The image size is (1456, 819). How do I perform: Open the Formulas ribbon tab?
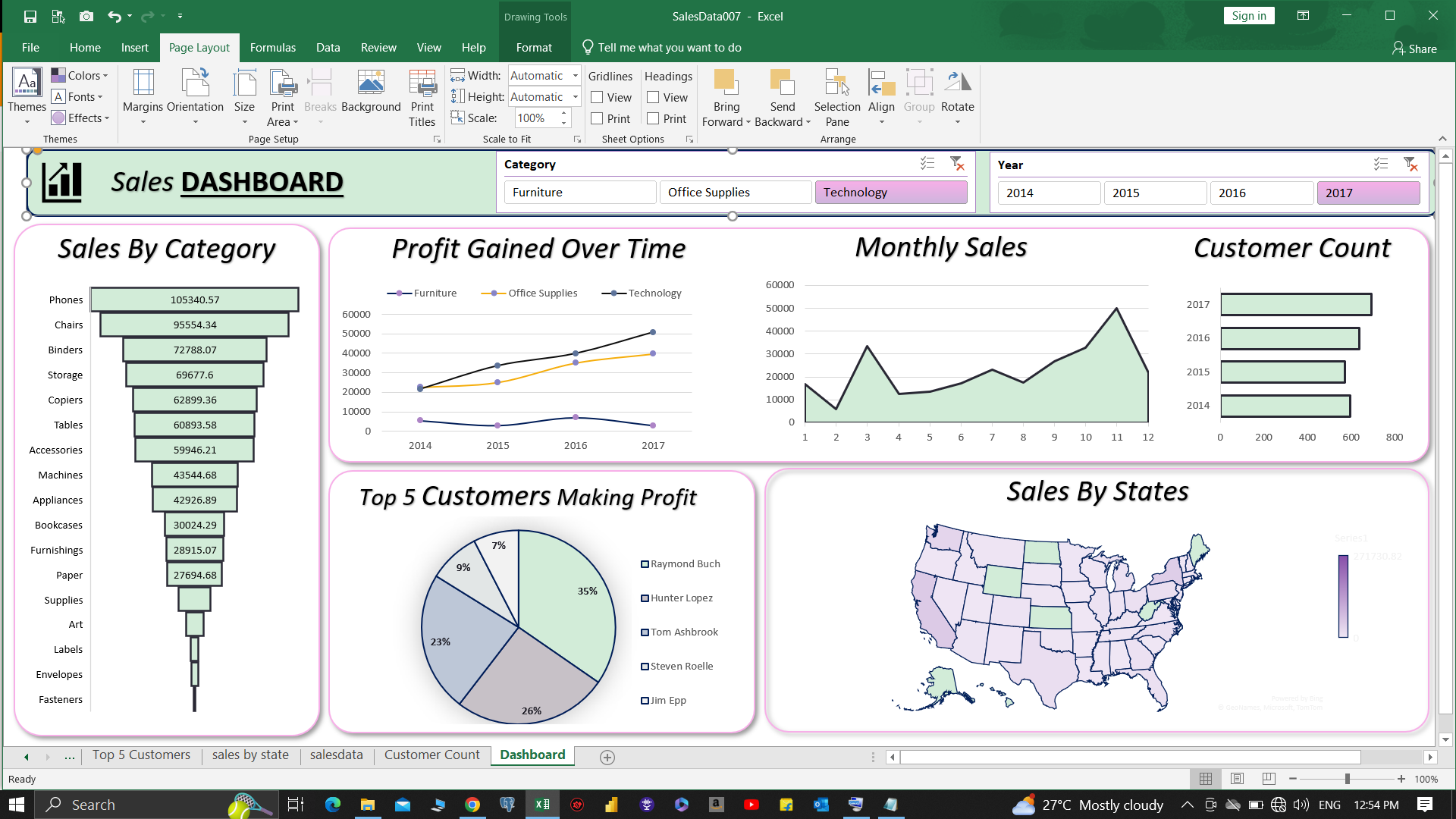click(272, 47)
